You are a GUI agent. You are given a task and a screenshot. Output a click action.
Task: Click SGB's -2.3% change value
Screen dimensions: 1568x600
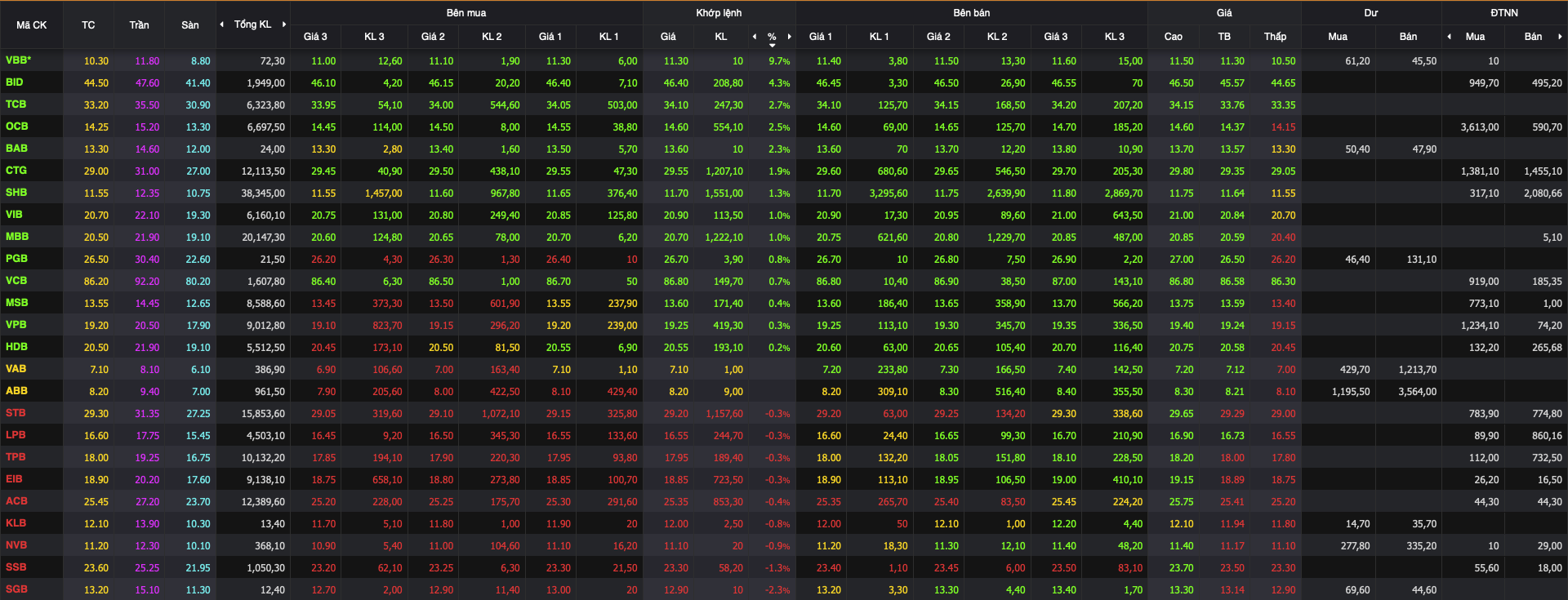(x=777, y=590)
